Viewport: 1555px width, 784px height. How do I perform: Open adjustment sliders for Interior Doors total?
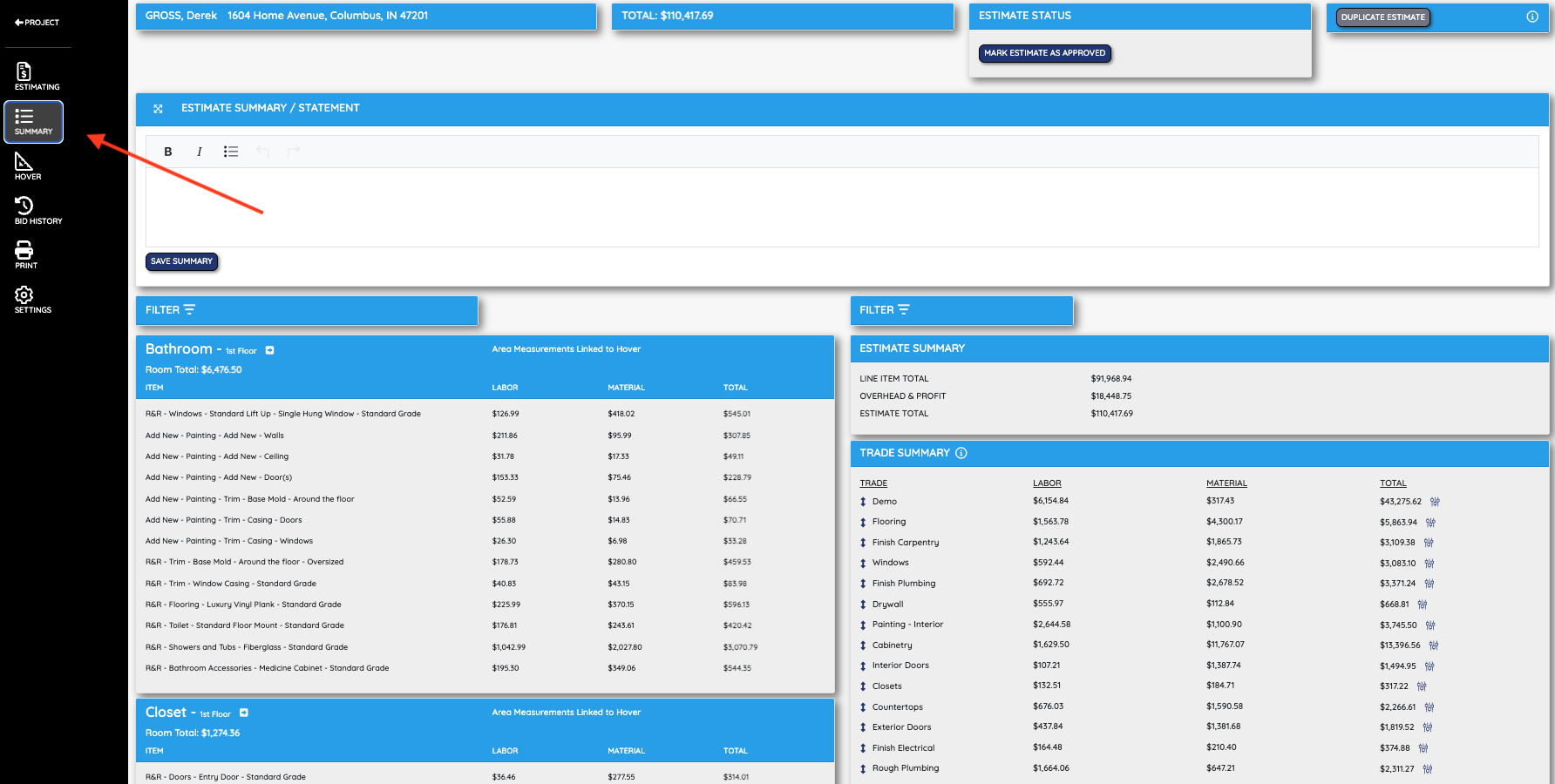point(1429,666)
